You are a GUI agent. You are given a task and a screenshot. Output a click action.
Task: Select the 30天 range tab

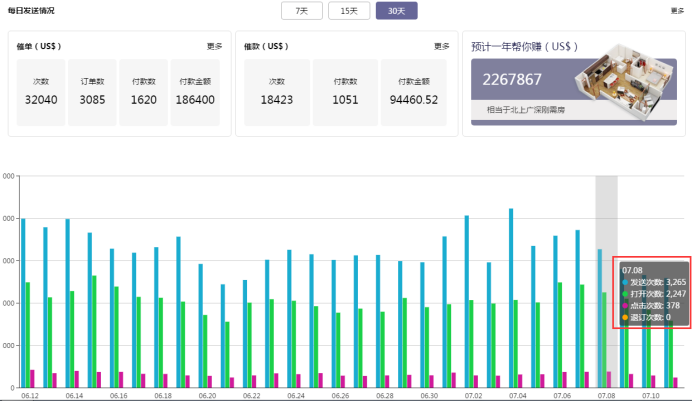tap(396, 11)
